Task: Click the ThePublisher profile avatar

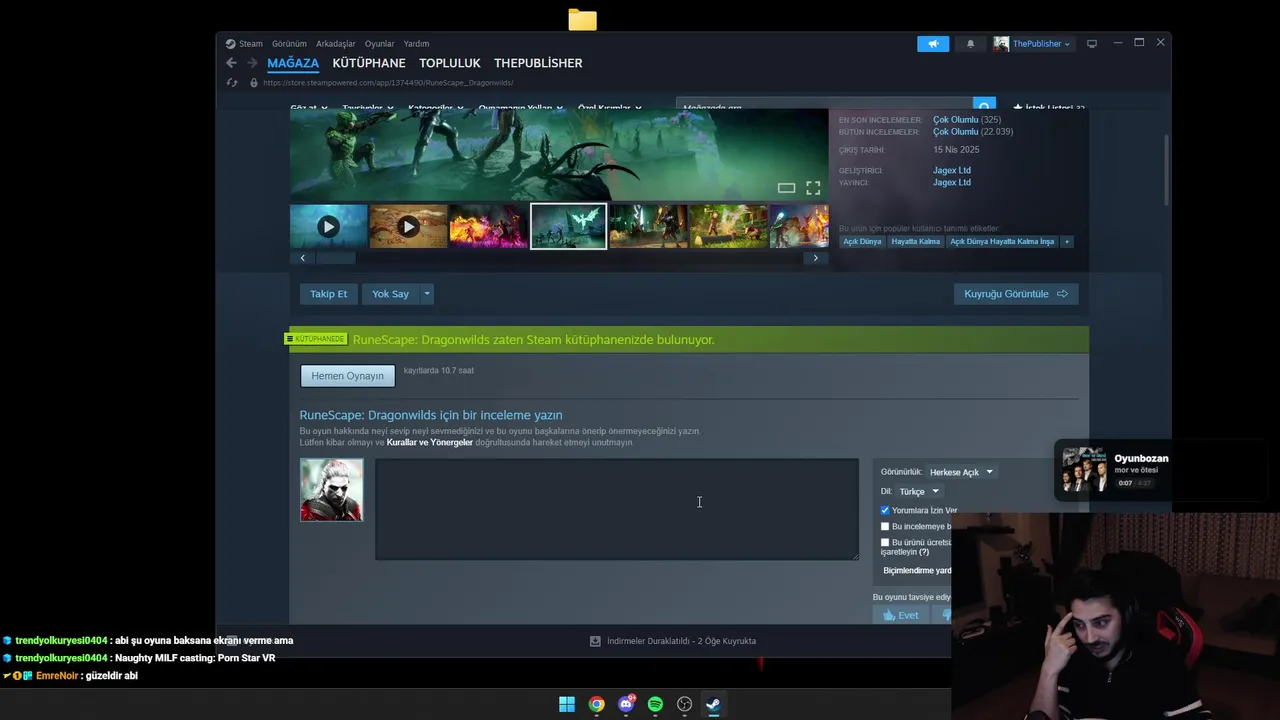Action: click(1001, 44)
